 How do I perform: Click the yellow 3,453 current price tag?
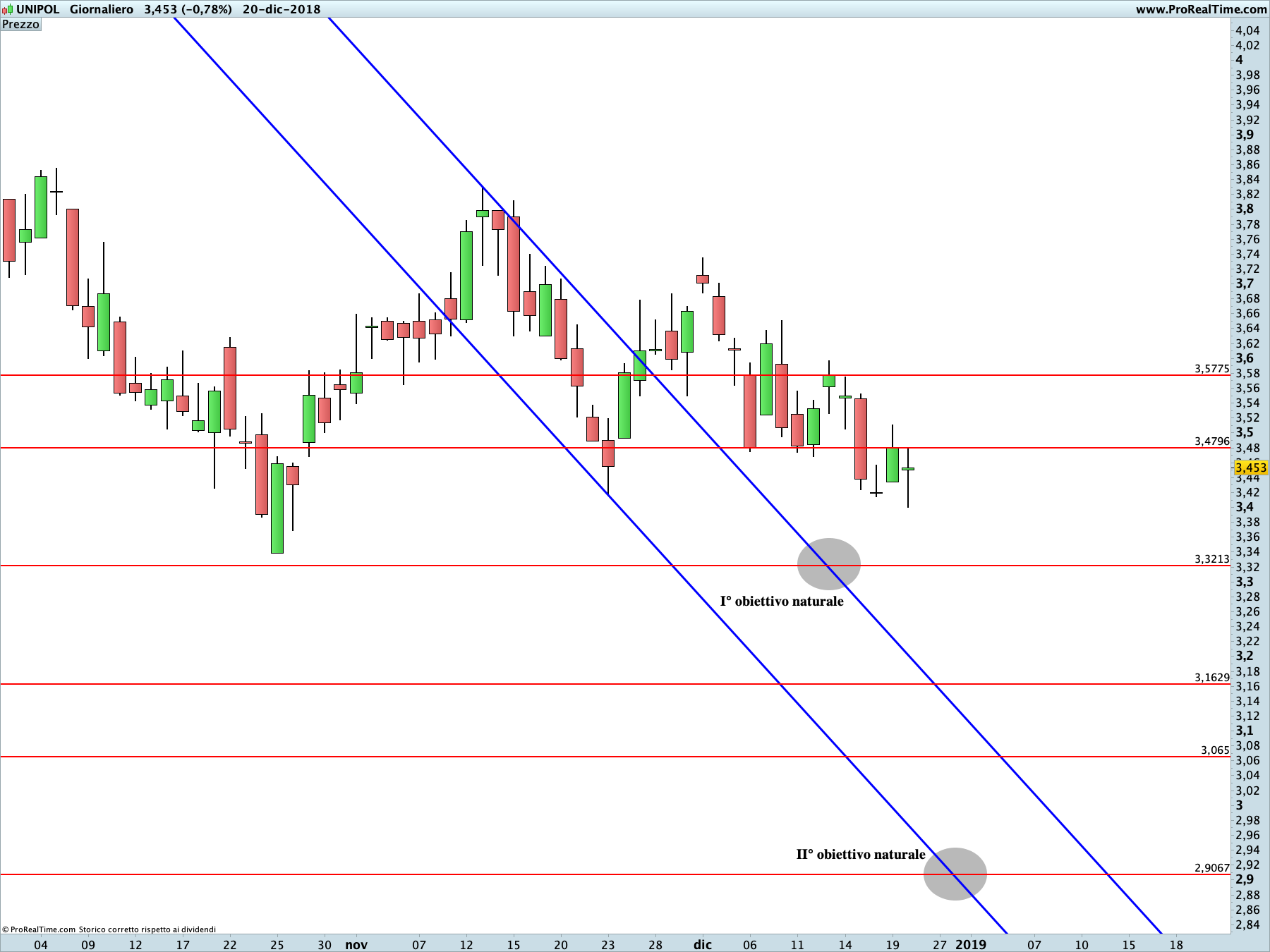pyautogui.click(x=1251, y=468)
